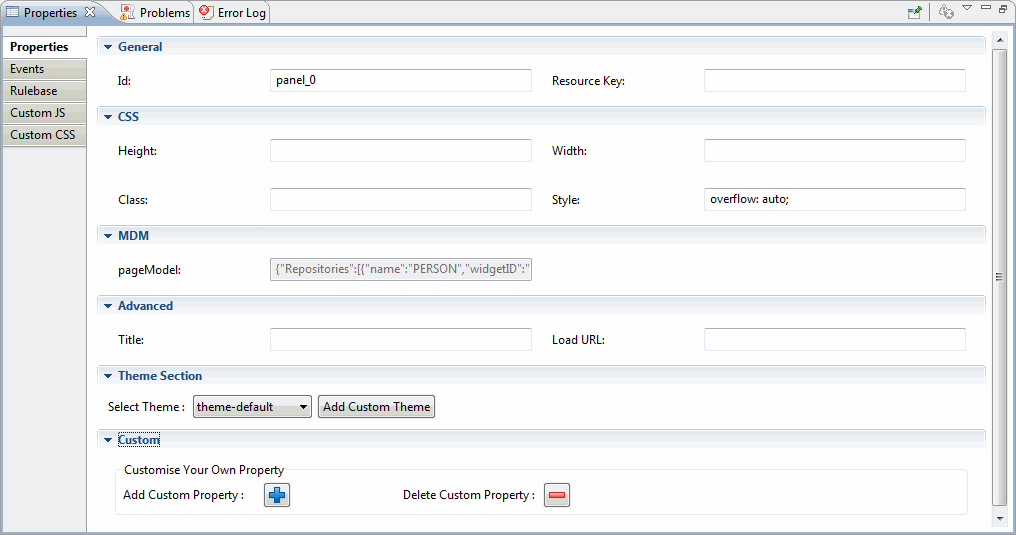Viewport: 1016px width, 535px height.
Task: Click the pageModel read-only field
Action: 400,269
